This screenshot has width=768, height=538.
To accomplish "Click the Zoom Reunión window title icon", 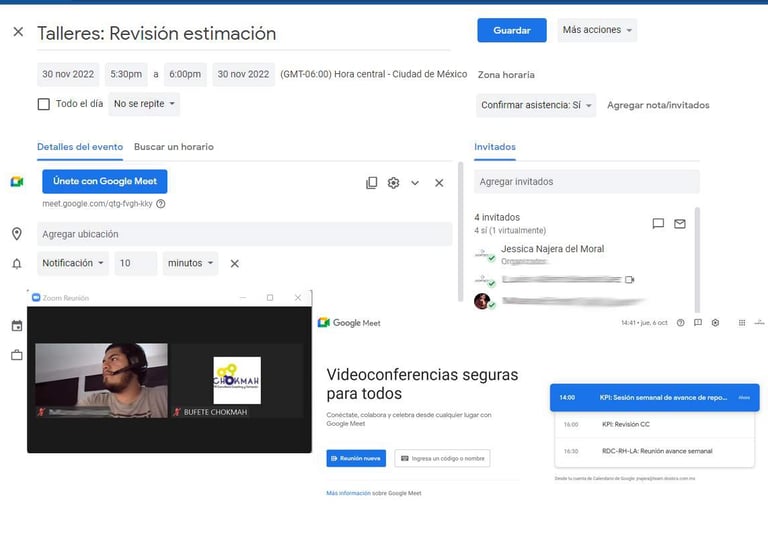I will 36,297.
